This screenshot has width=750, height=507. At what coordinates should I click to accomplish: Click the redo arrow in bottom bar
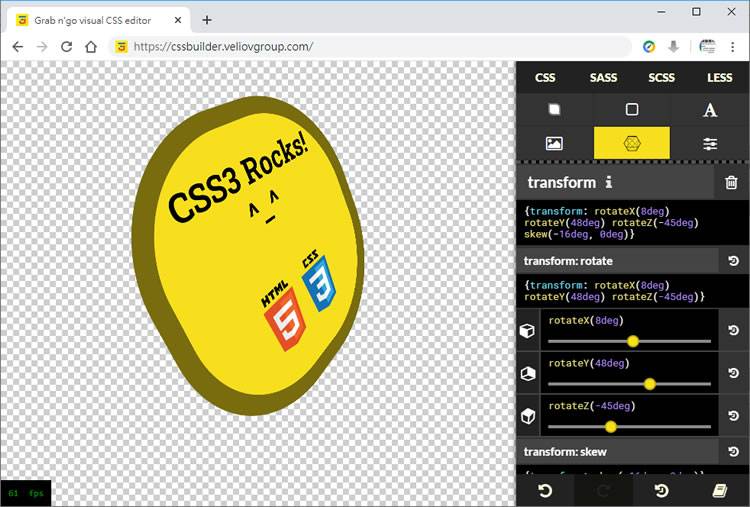click(x=603, y=491)
